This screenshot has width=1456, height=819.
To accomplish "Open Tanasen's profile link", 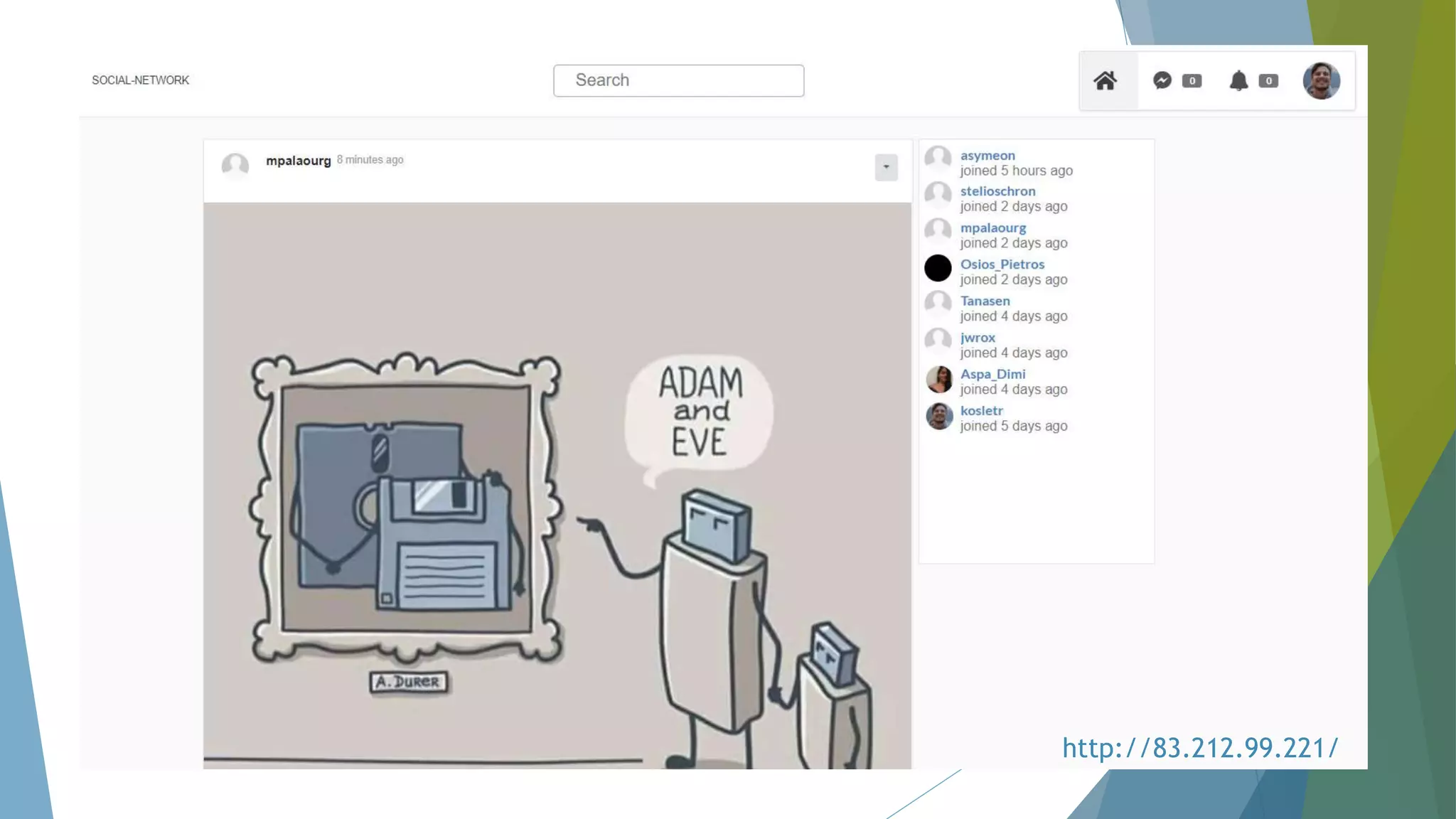I will coord(985,301).
